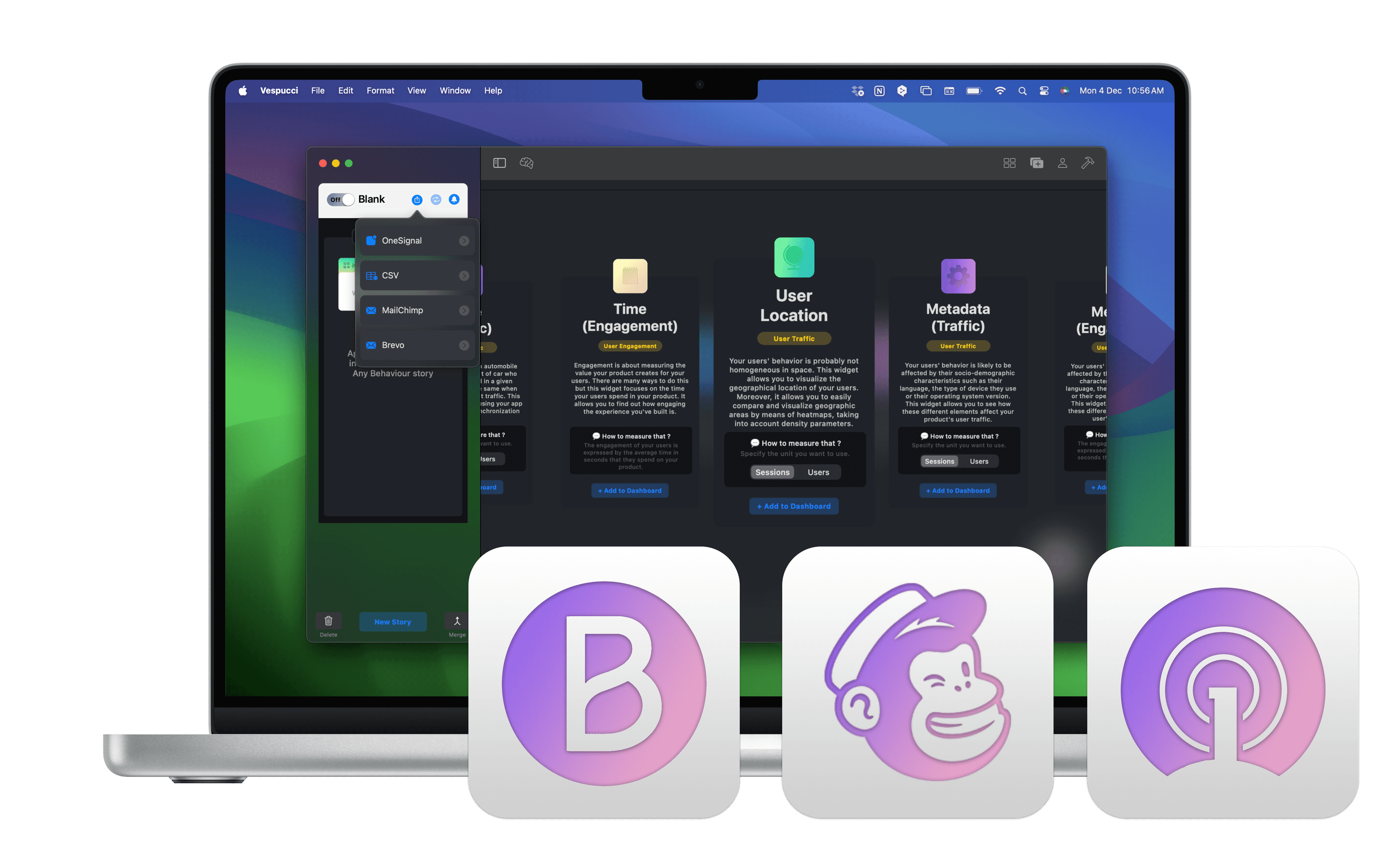Choose Brevo from the export popover
Image resolution: width=1400 pixels, height=846 pixels.
click(x=417, y=345)
